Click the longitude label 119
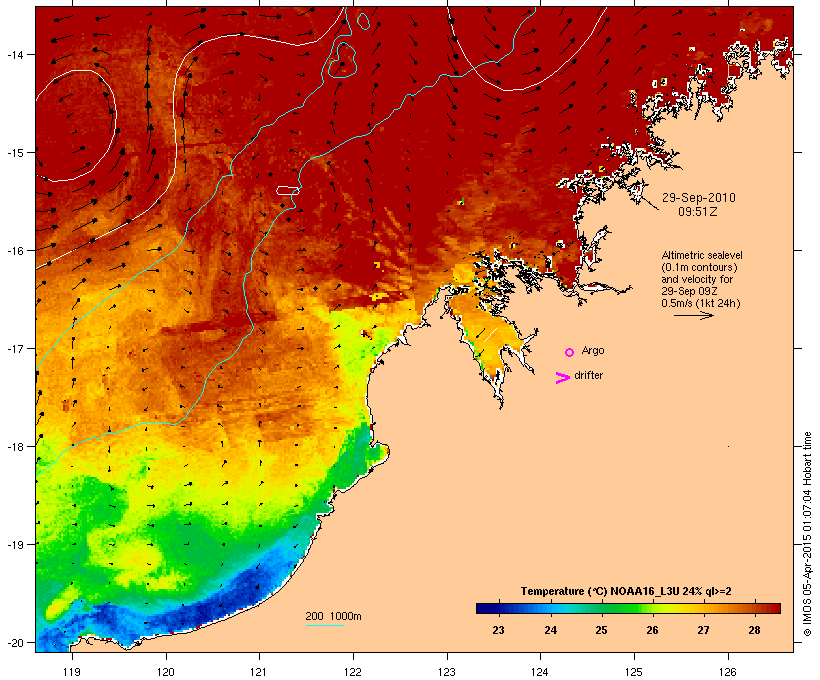 coord(72,672)
